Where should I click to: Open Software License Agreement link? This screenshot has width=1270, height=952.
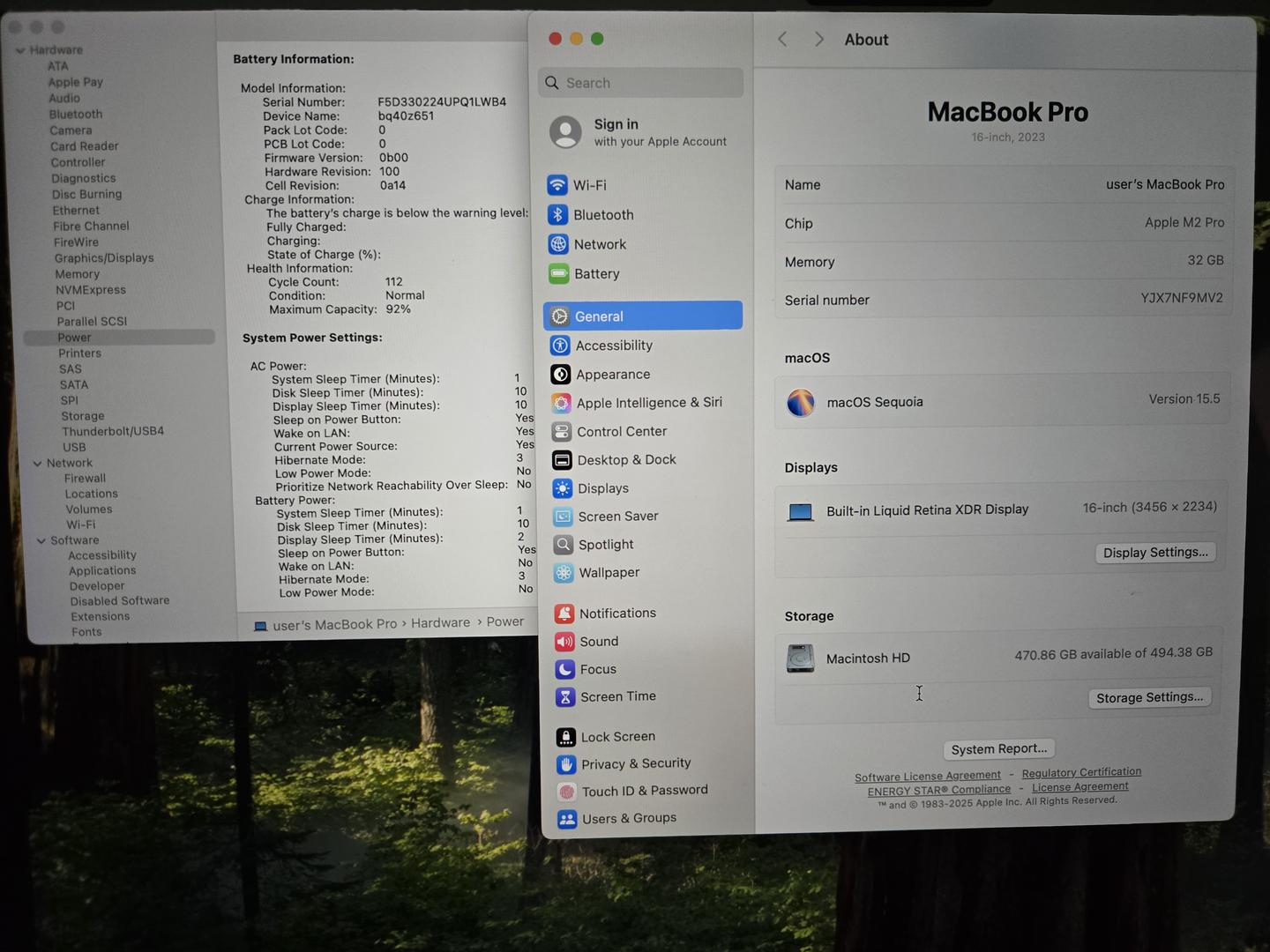pos(928,777)
